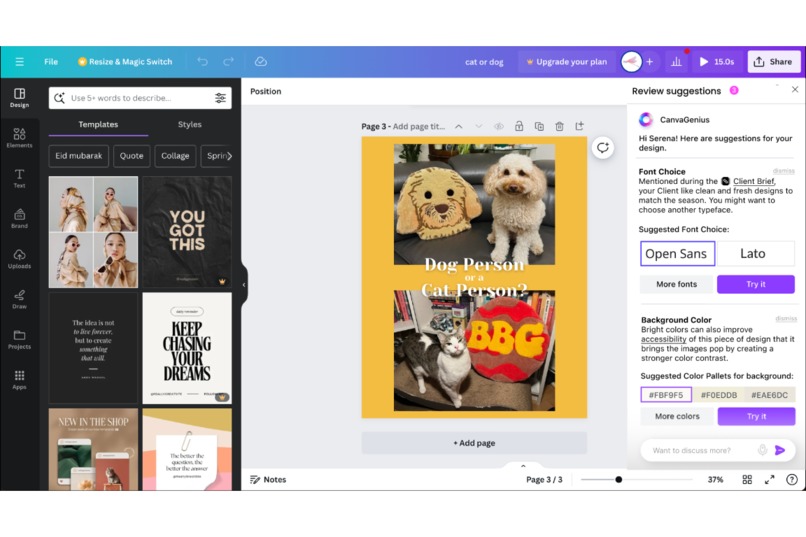
Task: Click the canvas refresh comment bubble icon
Action: click(602, 148)
